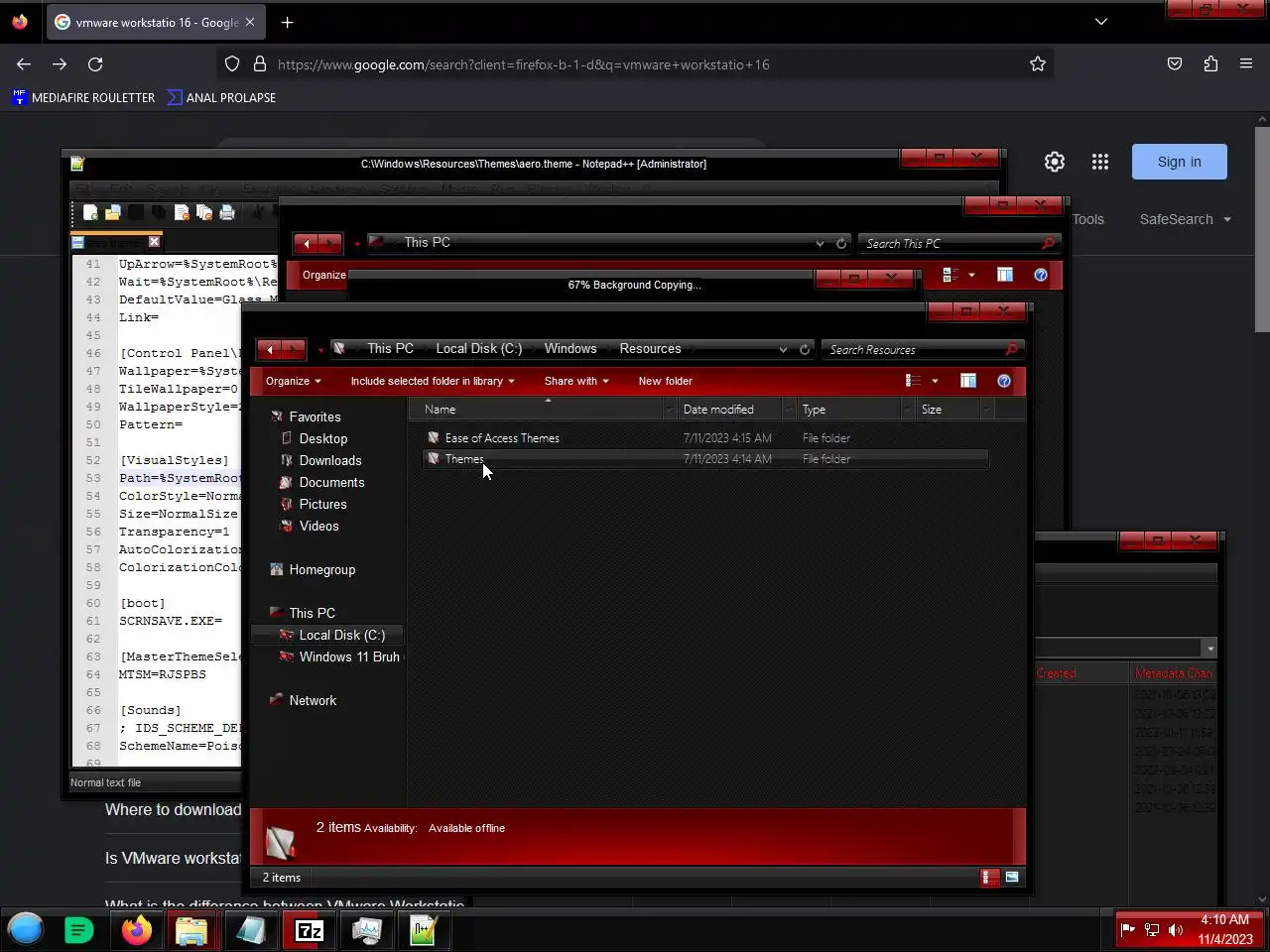Change view icon in Resources window
Image resolution: width=1270 pixels, height=952 pixels.
[x=913, y=381]
